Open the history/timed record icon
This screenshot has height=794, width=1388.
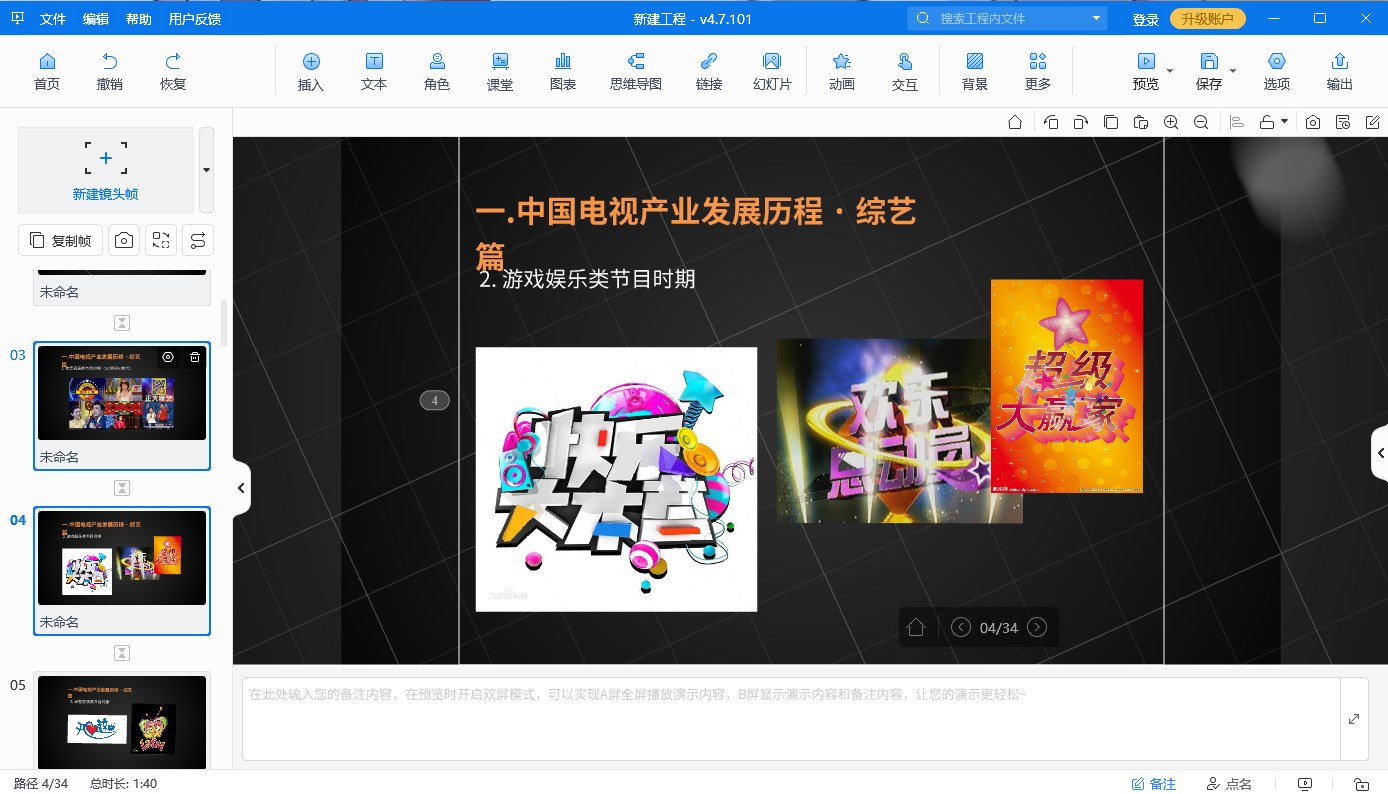pyautogui.click(x=1343, y=122)
